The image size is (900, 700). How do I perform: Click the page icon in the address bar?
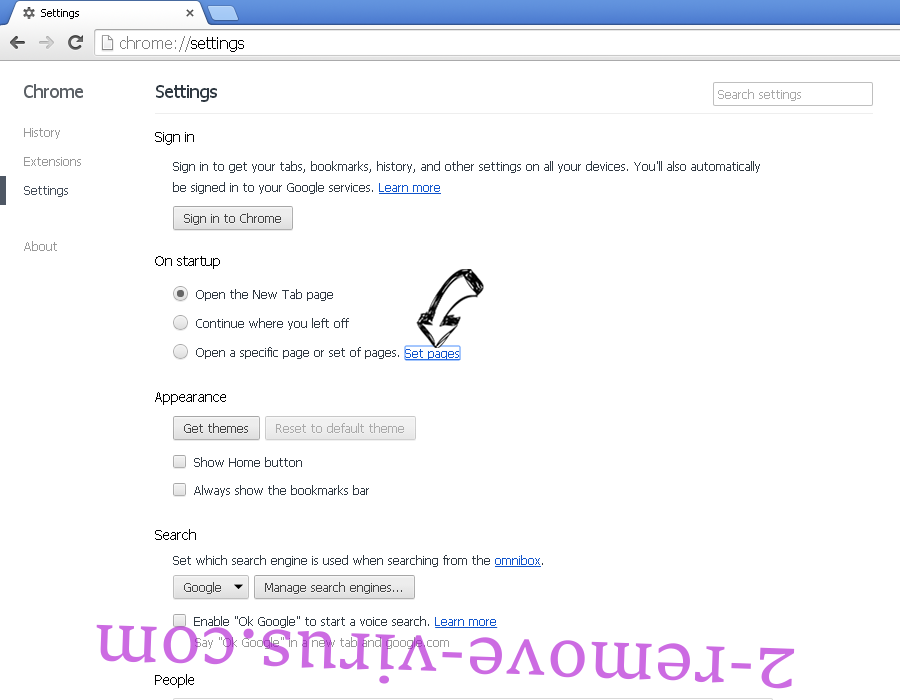pos(107,43)
